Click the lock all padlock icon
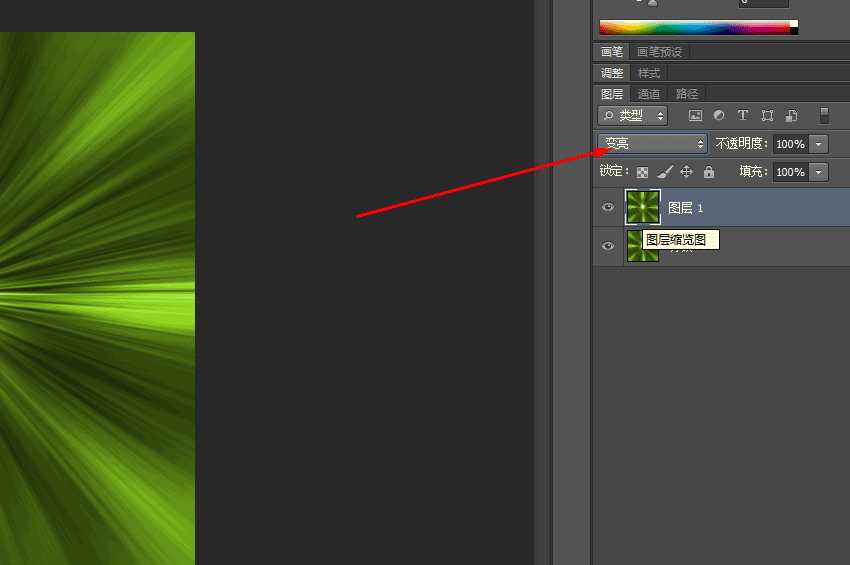The image size is (850, 565). 709,172
